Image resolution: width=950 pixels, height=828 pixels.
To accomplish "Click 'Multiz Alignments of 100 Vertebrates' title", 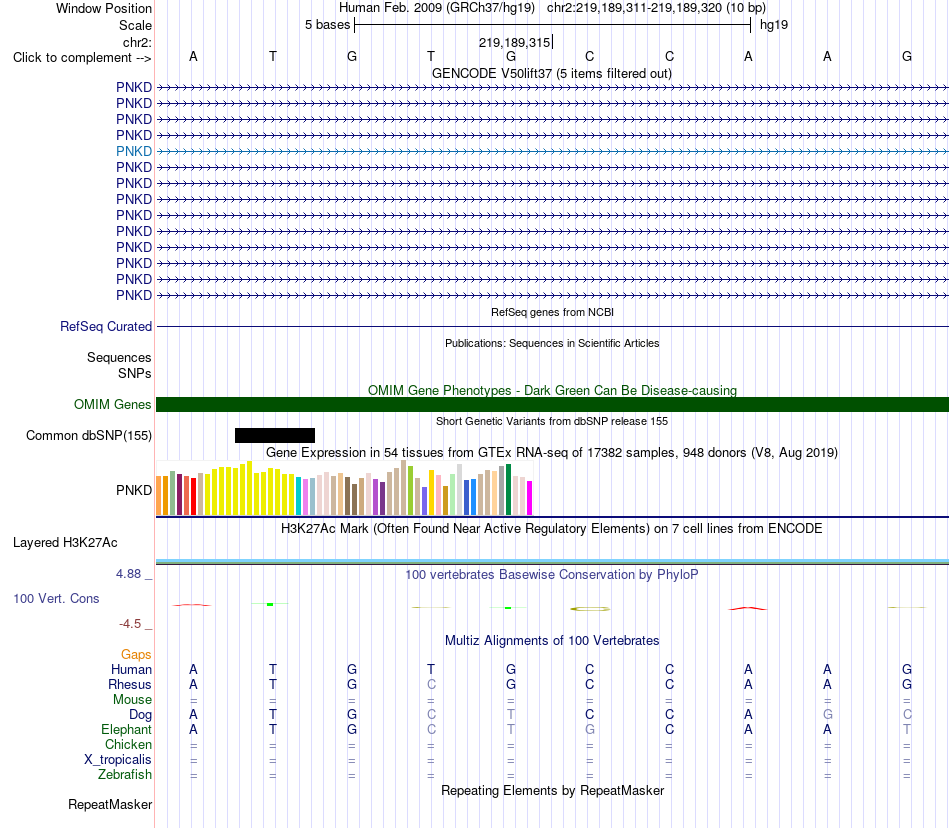I will pyautogui.click(x=552, y=640).
